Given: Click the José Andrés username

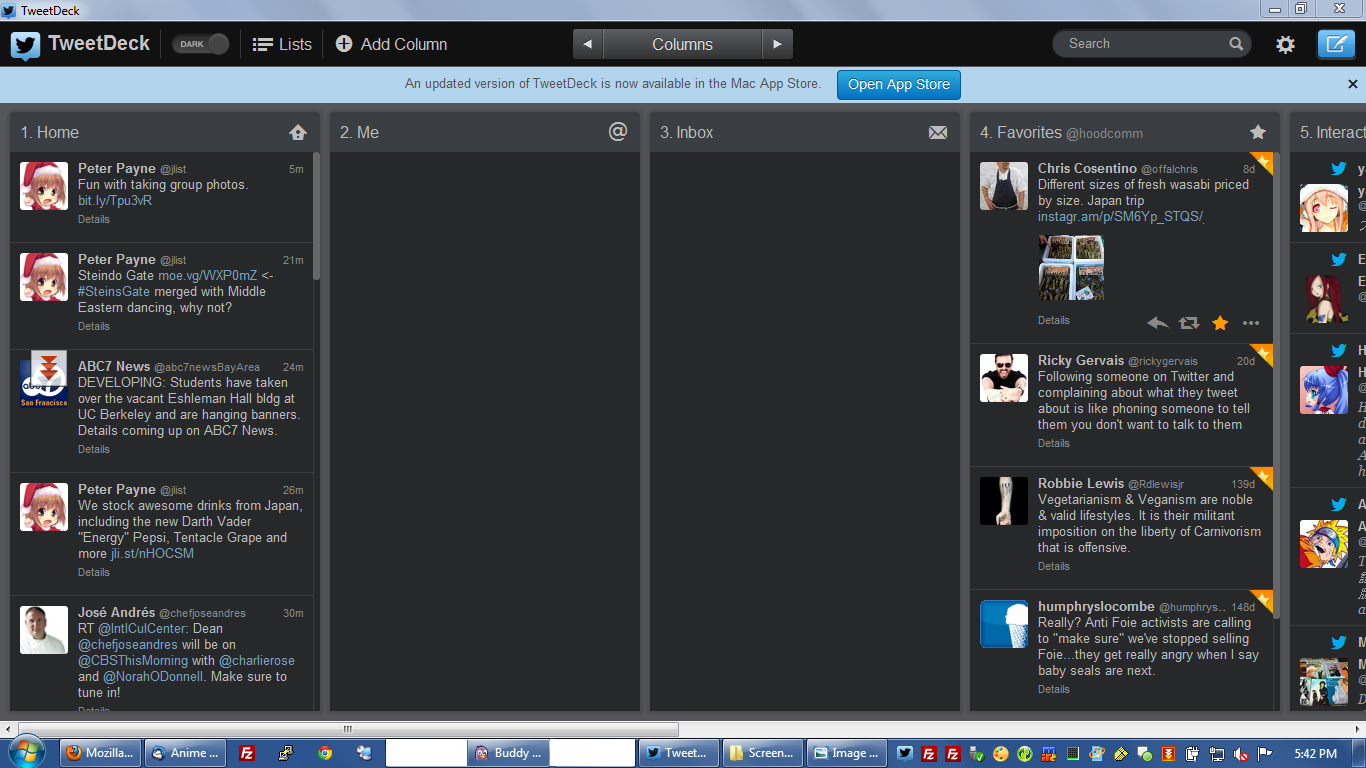Looking at the screenshot, I should point(116,612).
